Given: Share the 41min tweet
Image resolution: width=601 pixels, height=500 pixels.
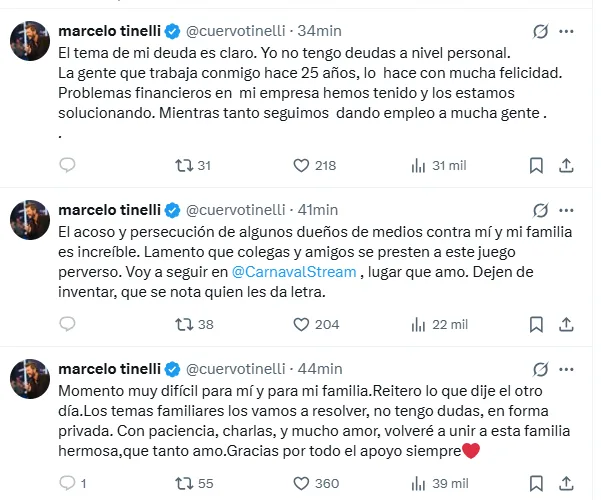Looking at the screenshot, I should tap(566, 324).
